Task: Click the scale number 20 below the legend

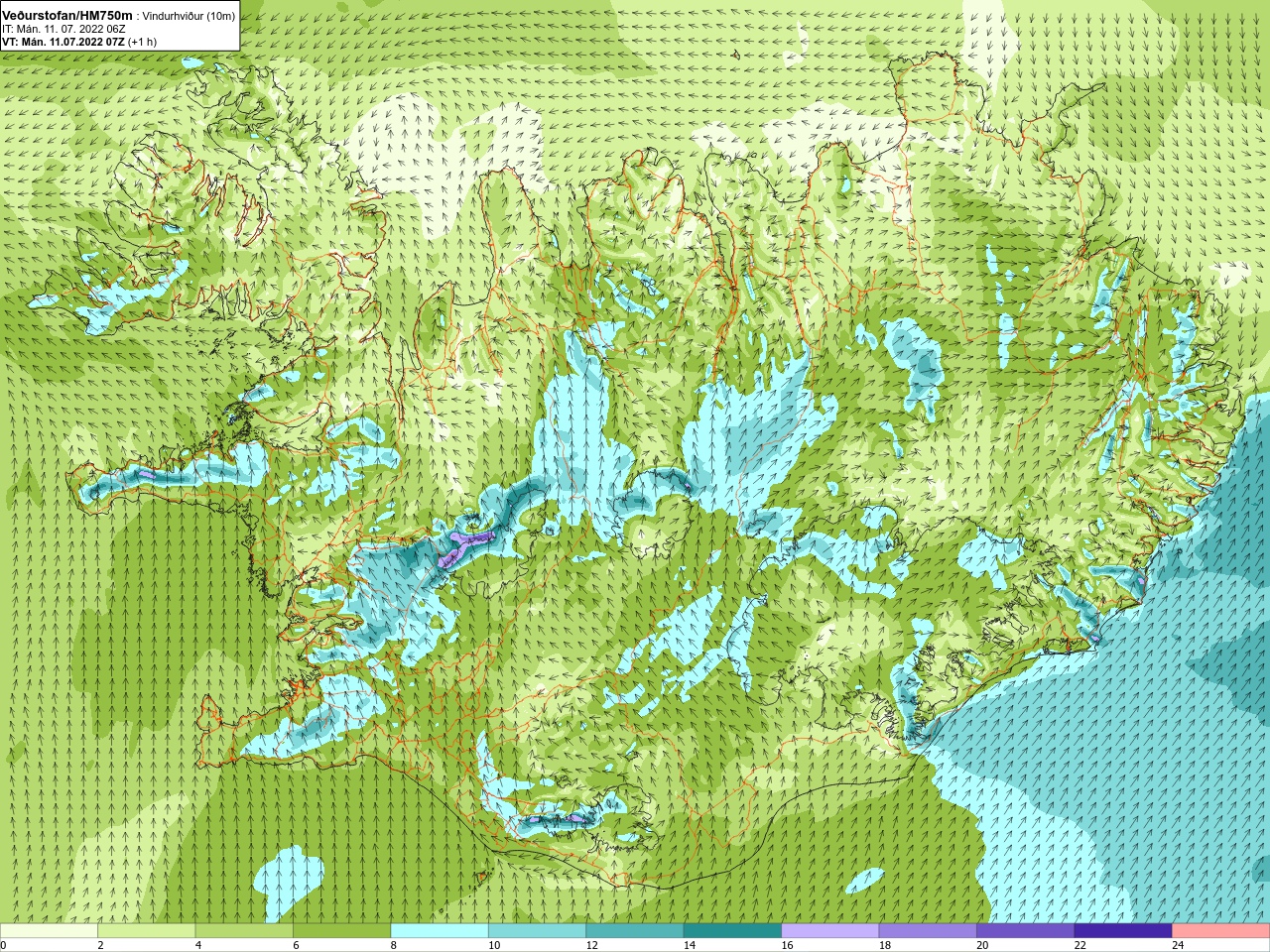Action: (x=982, y=946)
